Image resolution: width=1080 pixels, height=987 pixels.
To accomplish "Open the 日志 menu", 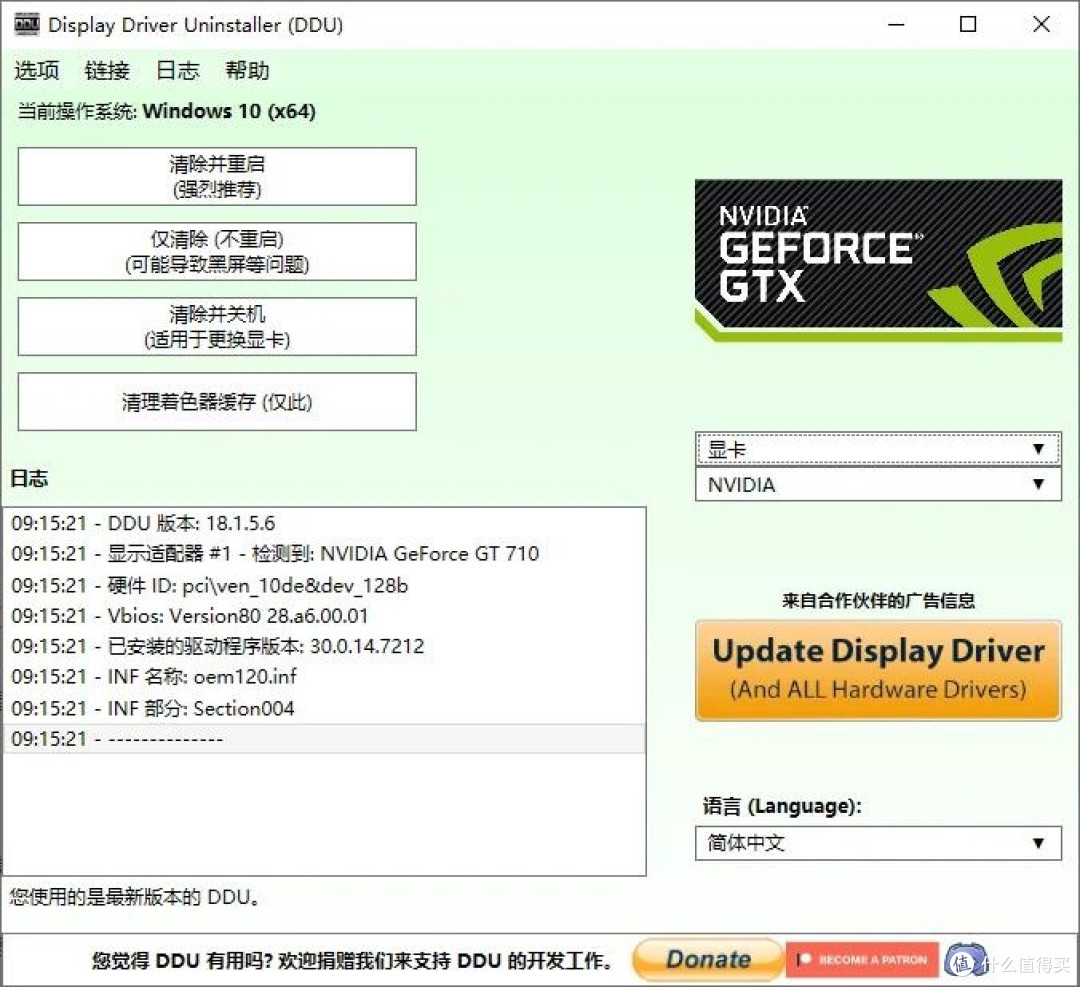I will click(178, 70).
